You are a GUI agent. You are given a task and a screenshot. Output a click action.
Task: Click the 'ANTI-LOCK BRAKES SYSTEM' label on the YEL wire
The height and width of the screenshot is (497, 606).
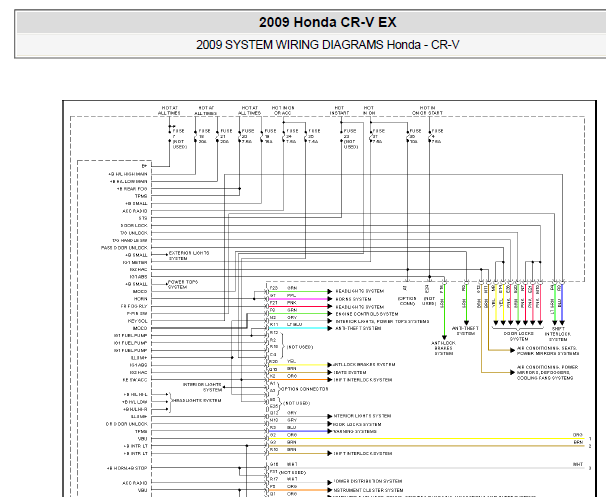[x=364, y=364]
